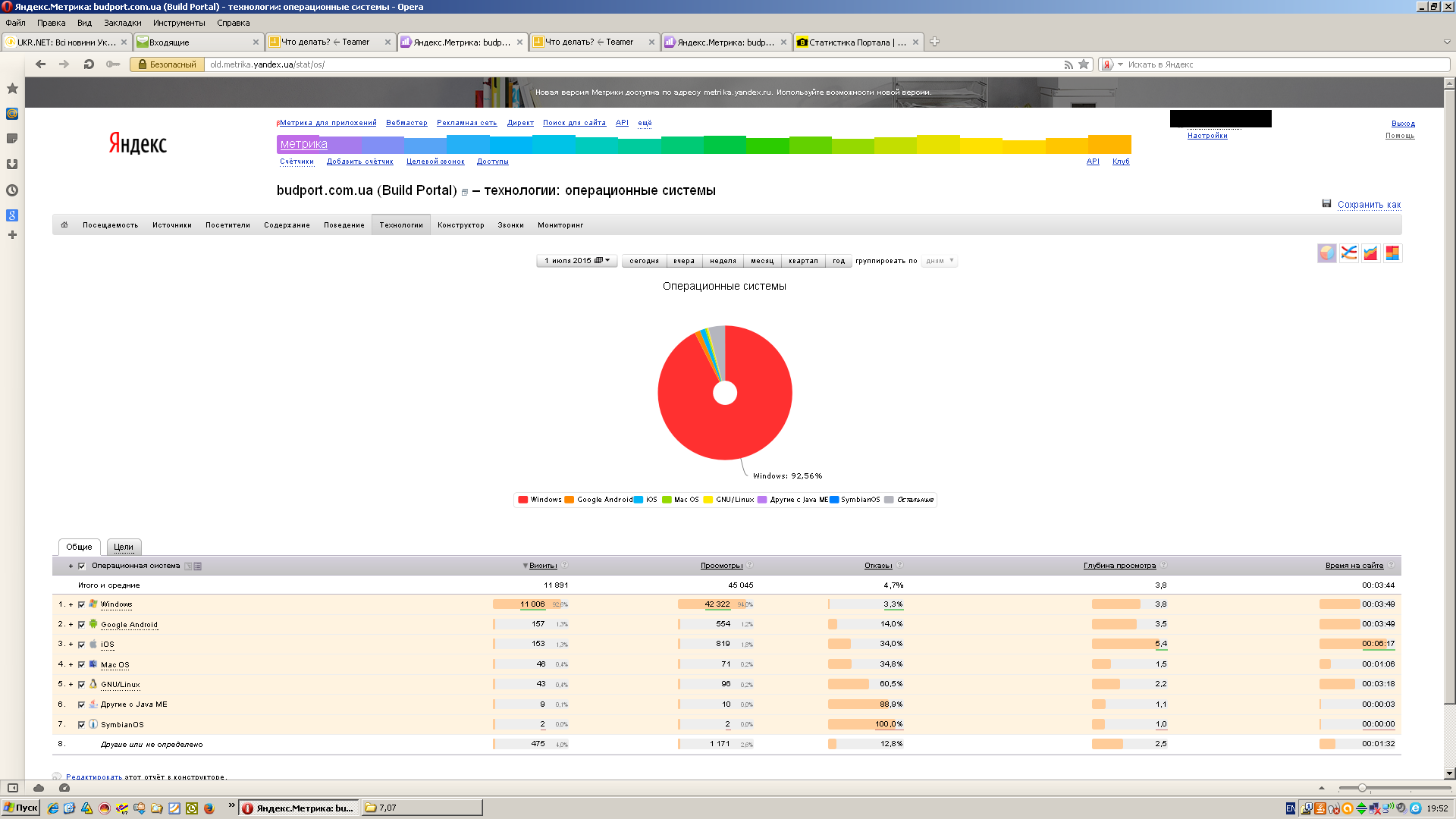This screenshot has width=1456, height=819.
Task: Add a panel with sidebar plus icon
Action: coord(12,235)
